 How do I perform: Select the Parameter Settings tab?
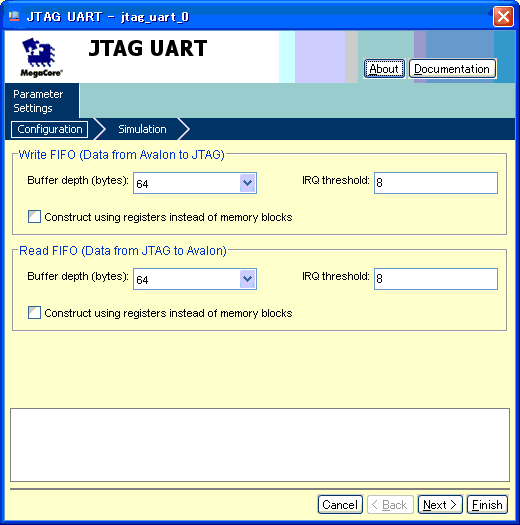pos(38,101)
